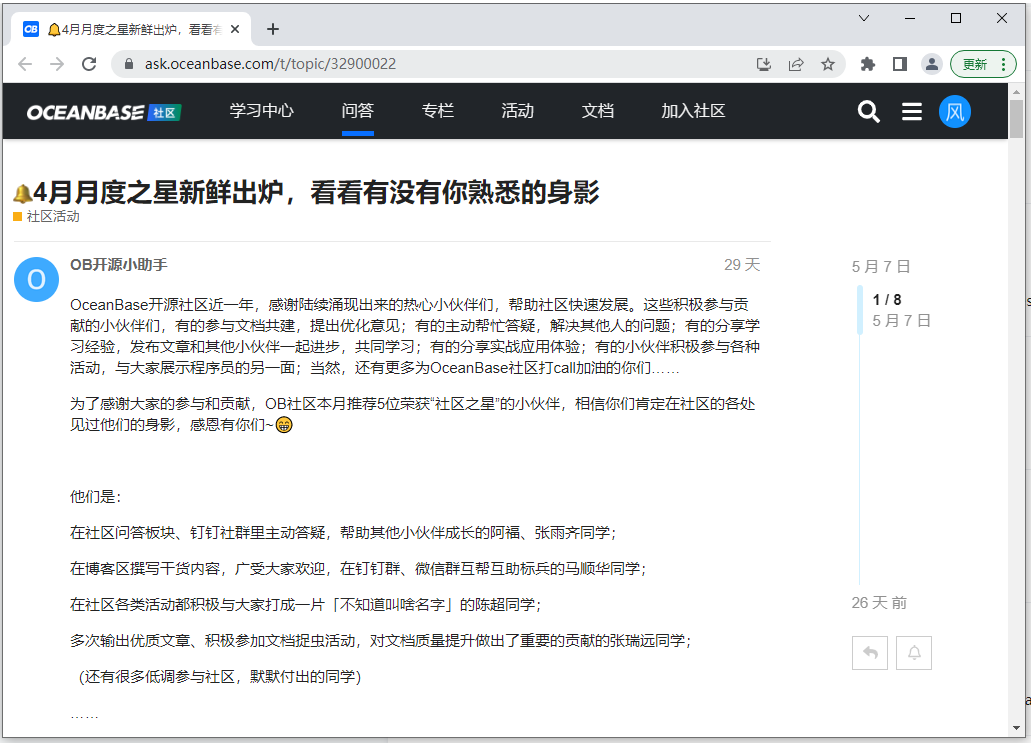Click the install app icon in address bar

point(763,64)
